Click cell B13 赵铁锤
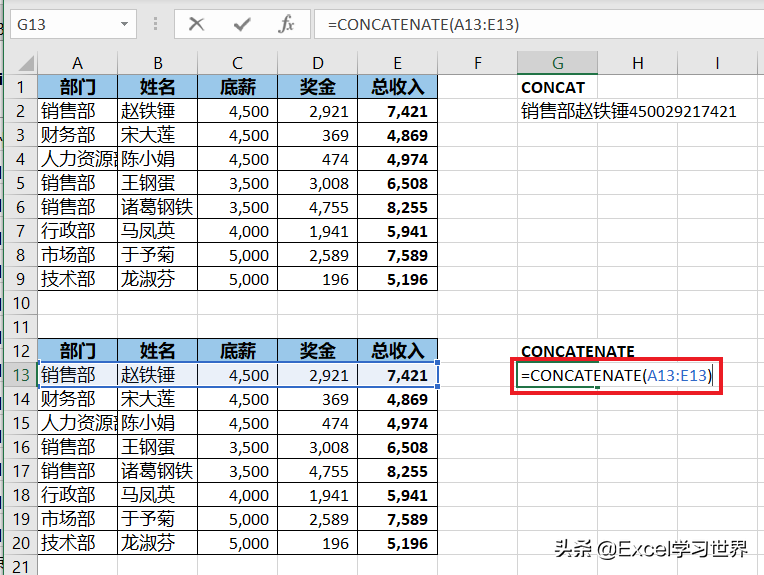 (157, 375)
